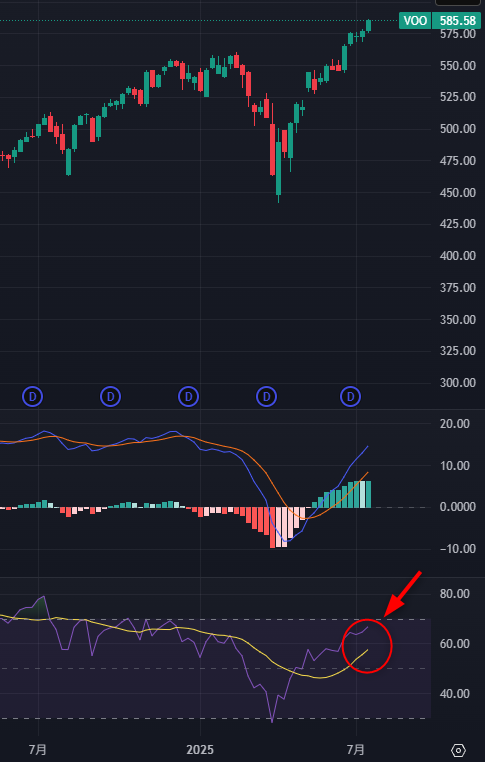The height and width of the screenshot is (762, 485).
Task: Select the 10.00 MACD axis value
Action: click(454, 466)
